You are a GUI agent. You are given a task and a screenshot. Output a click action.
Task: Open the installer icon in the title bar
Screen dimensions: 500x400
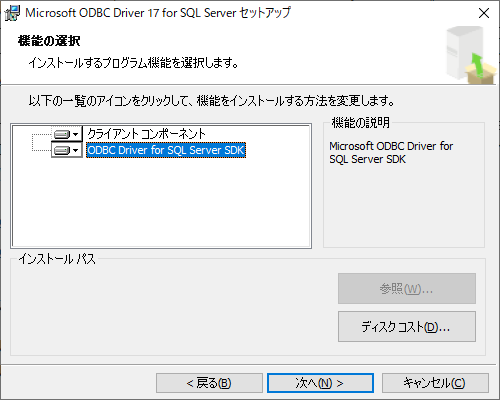coord(12,13)
